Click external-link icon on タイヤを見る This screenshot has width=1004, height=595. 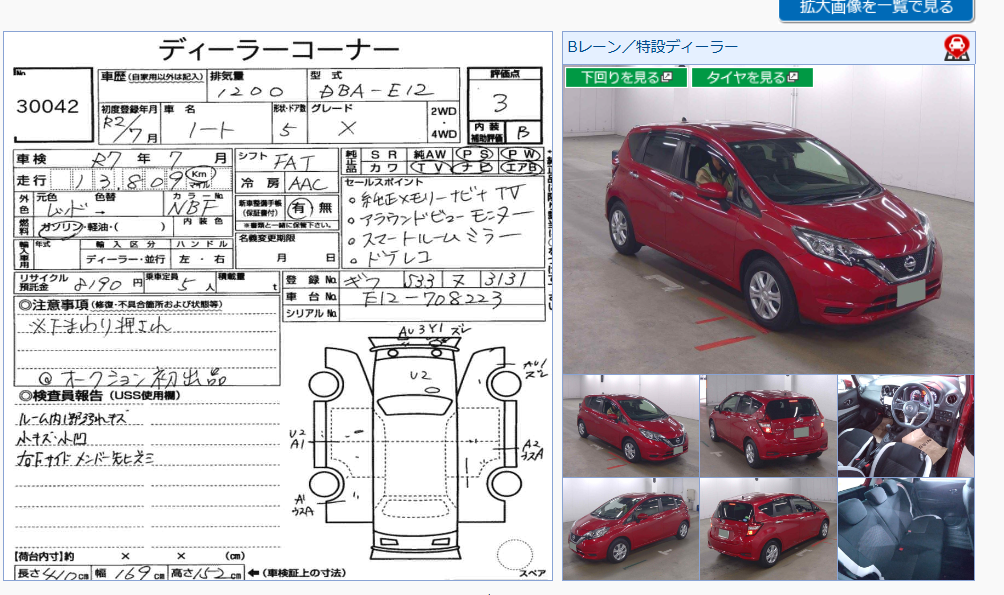[793, 77]
